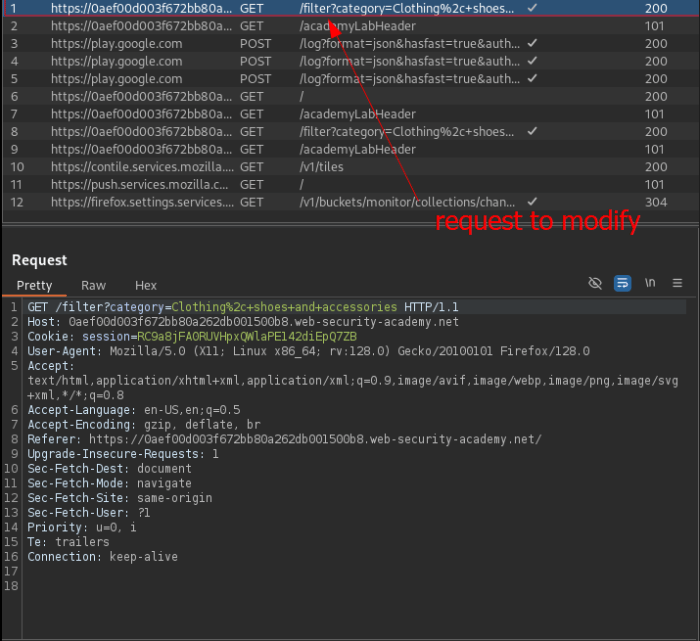Select row 12 firefox.settings.services host

tap(142, 202)
